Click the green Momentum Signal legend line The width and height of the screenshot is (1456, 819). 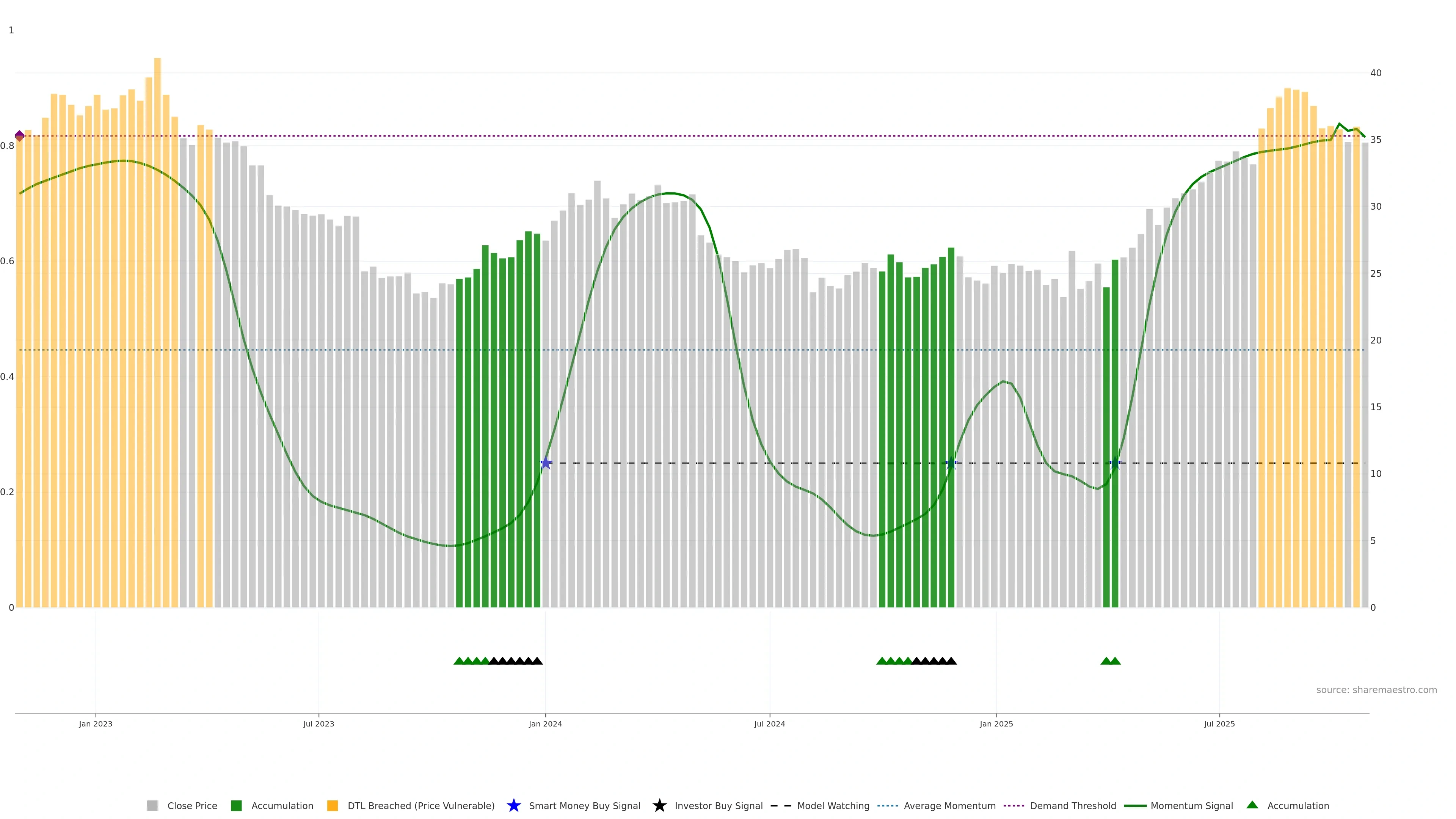tap(1134, 805)
